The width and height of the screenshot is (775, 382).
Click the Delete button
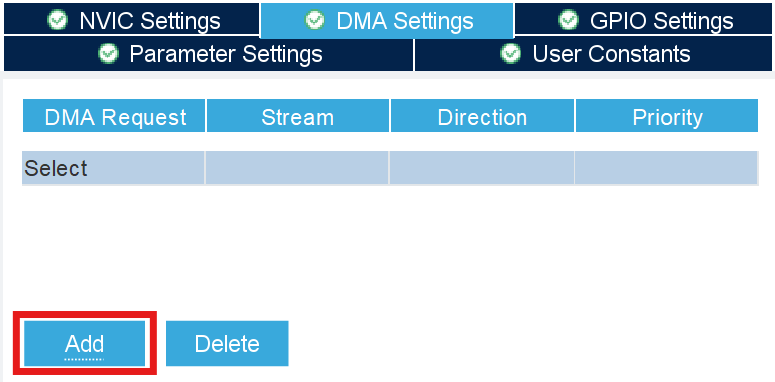click(227, 343)
